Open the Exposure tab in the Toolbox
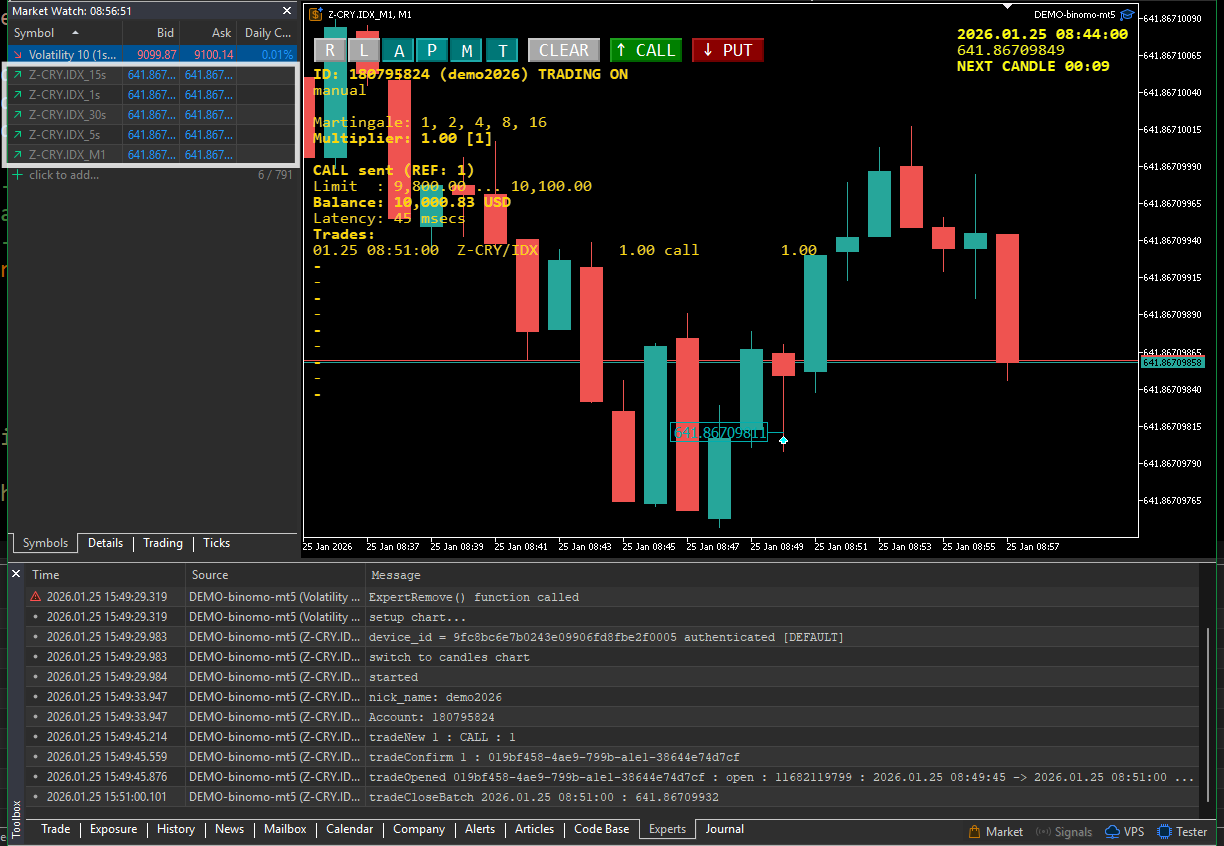1224x846 pixels. pos(114,829)
